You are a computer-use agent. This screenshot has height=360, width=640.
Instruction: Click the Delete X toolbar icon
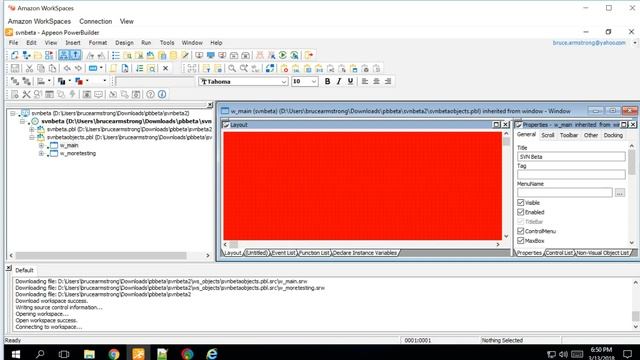165,68
